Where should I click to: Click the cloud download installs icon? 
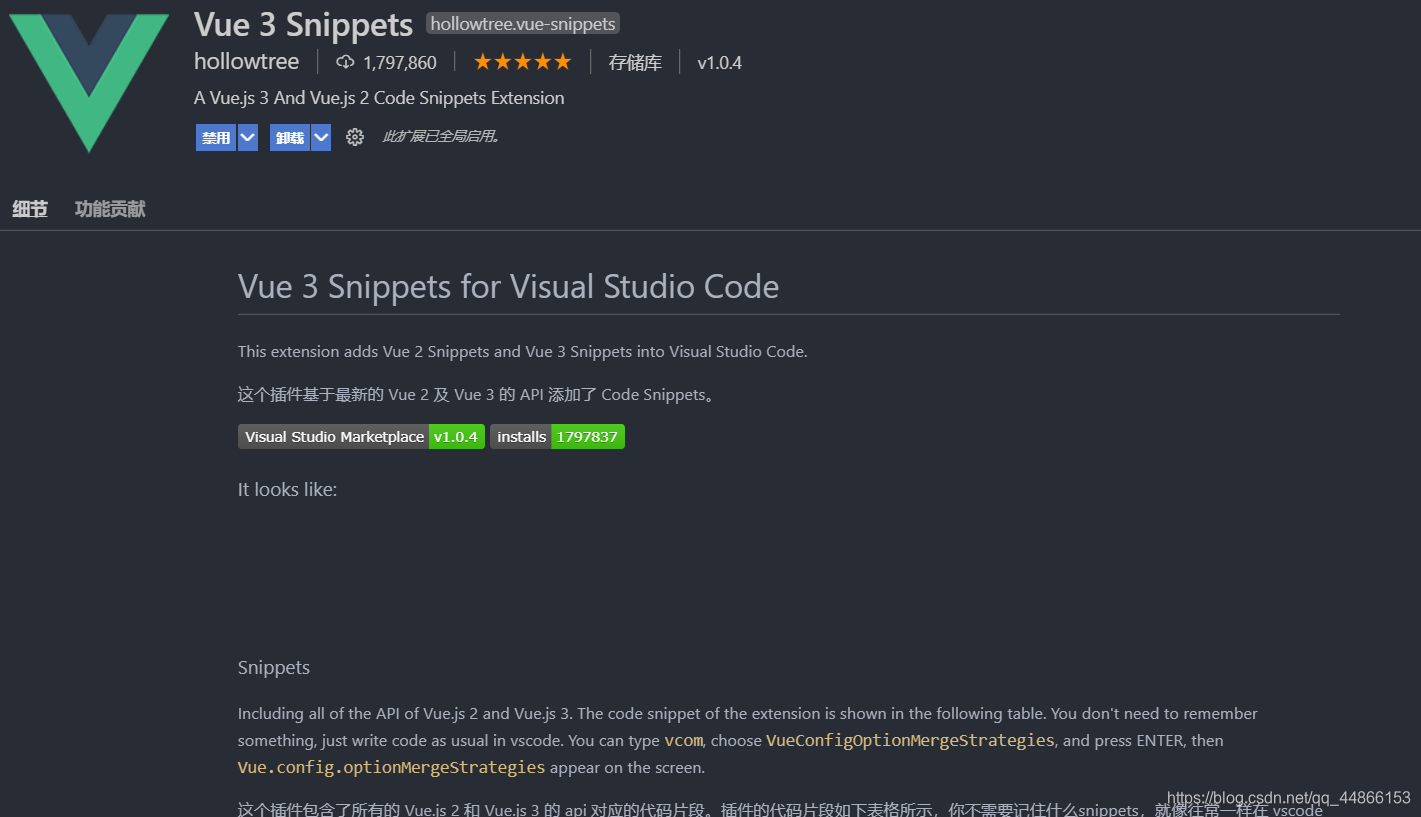(x=345, y=62)
